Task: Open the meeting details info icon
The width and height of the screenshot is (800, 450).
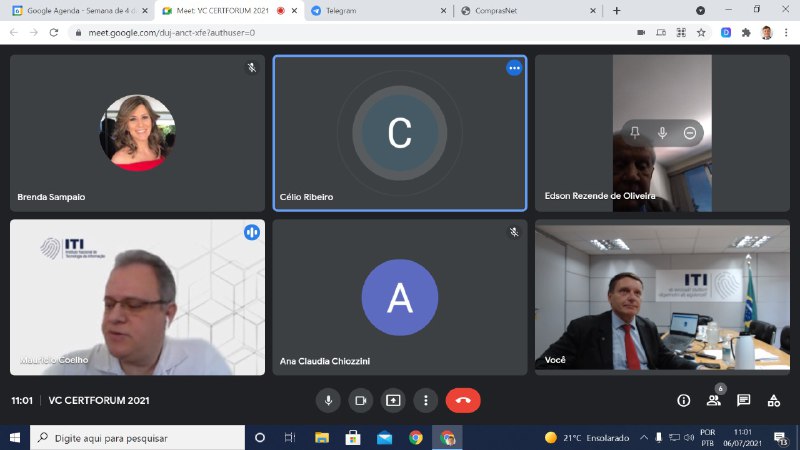Action: pos(684,400)
